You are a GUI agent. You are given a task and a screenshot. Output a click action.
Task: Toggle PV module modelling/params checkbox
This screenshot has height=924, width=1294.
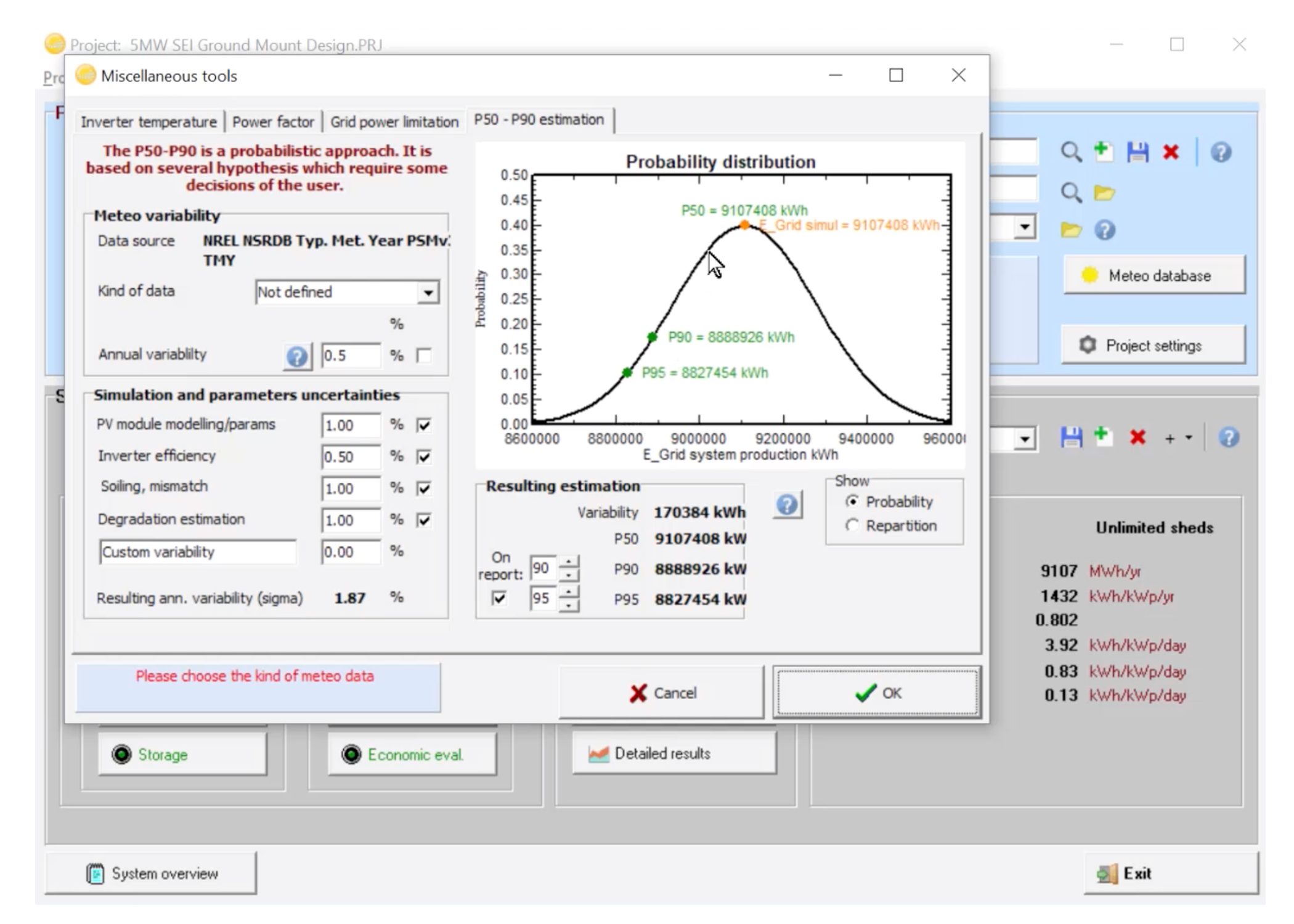[424, 425]
